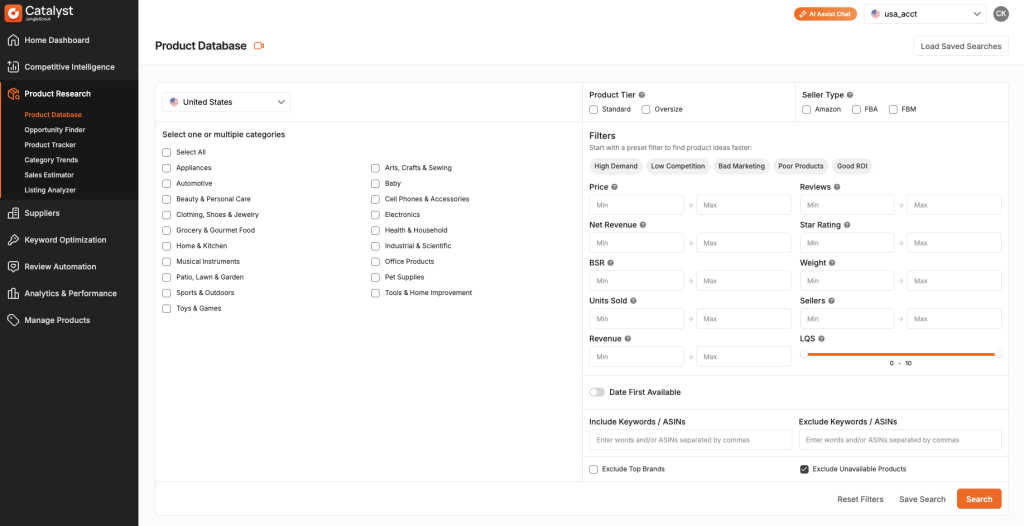Click the video tutorial icon beside Product Database
This screenshot has width=1024, height=526.
(x=259, y=46)
